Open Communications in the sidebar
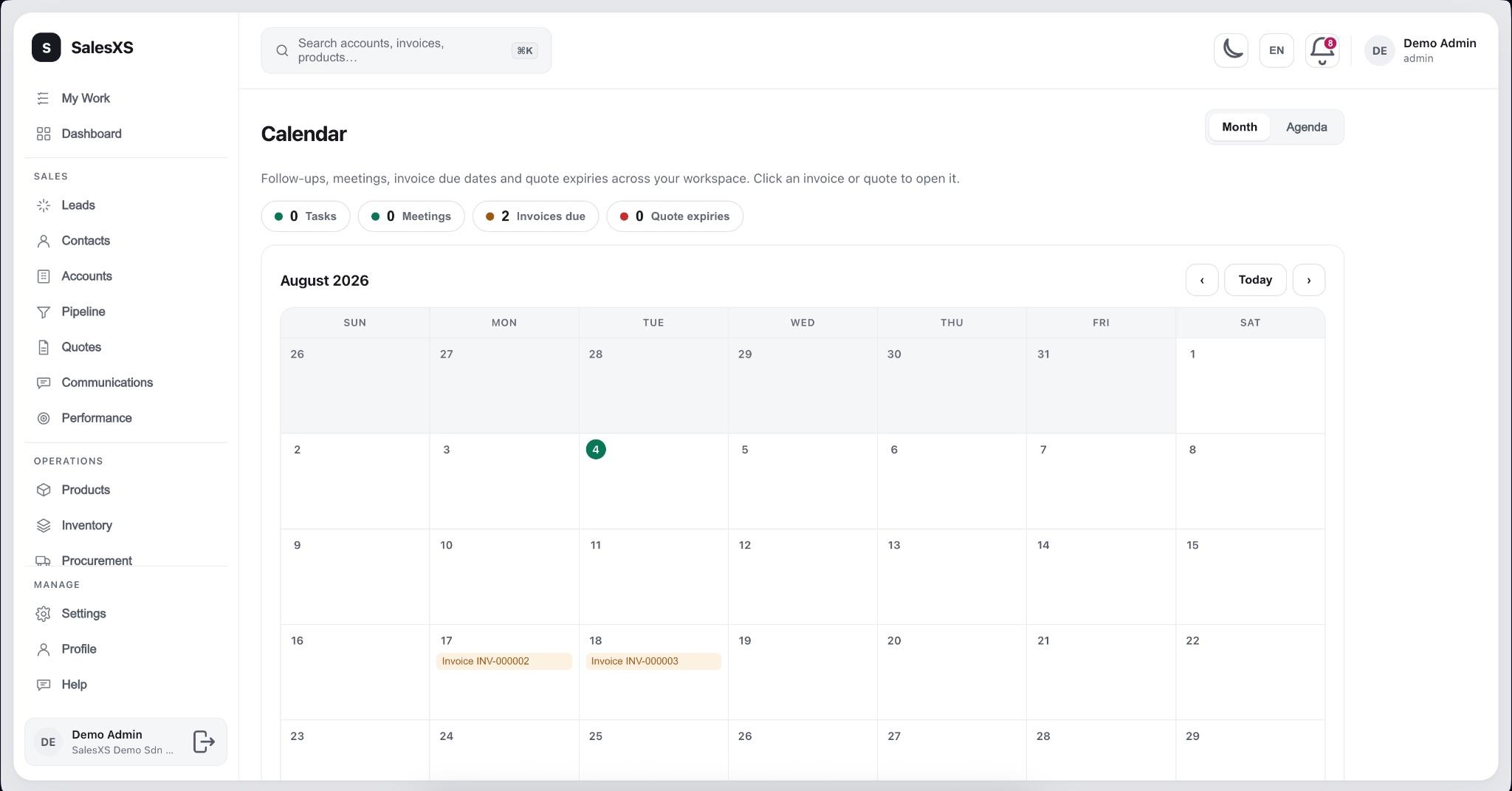1512x791 pixels. 126,383
